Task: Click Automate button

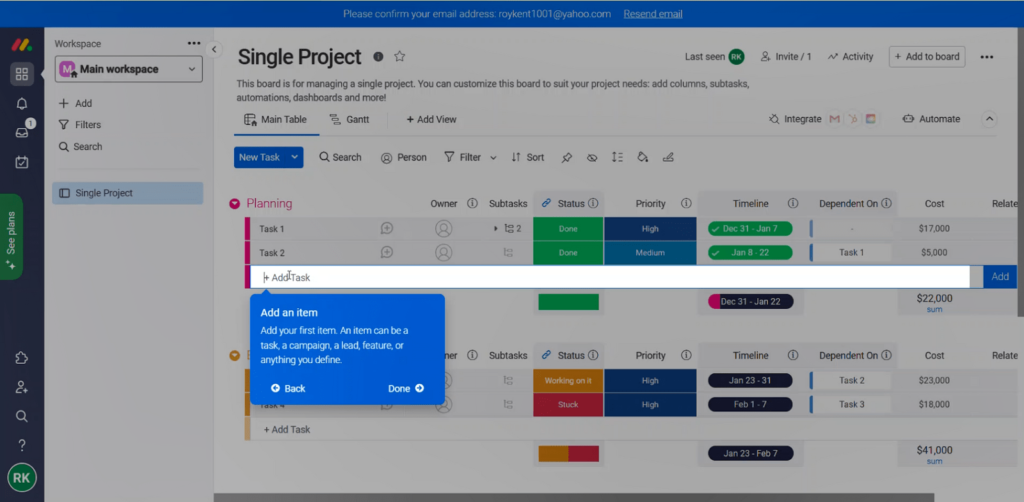Action: pos(931,119)
